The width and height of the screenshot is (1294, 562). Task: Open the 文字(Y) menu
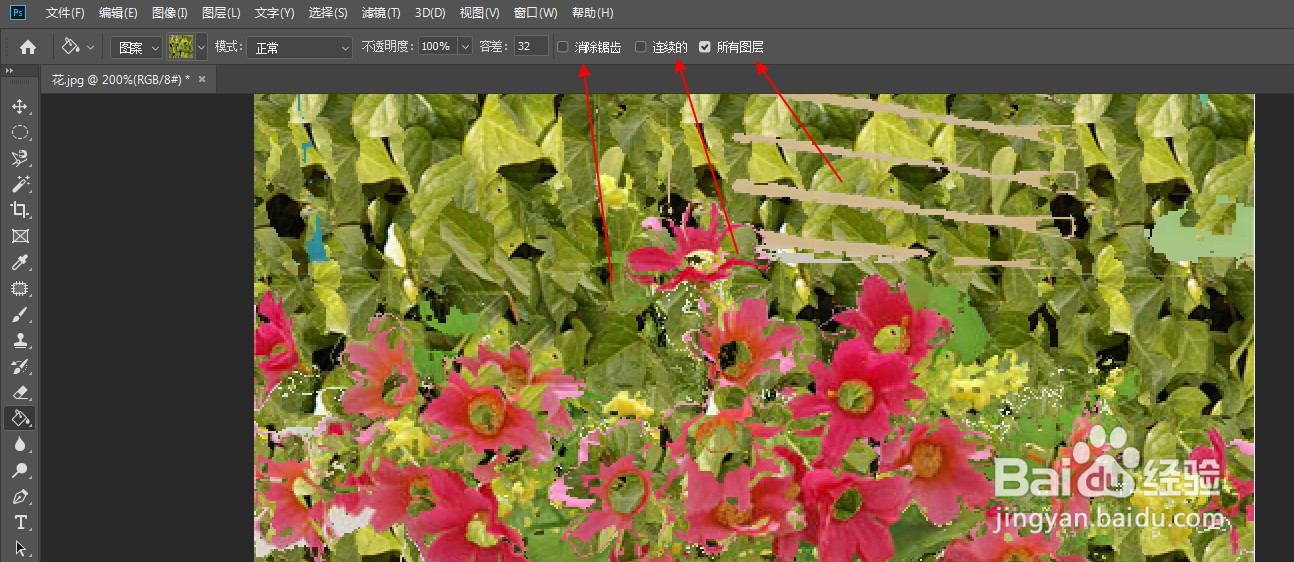pyautogui.click(x=274, y=13)
